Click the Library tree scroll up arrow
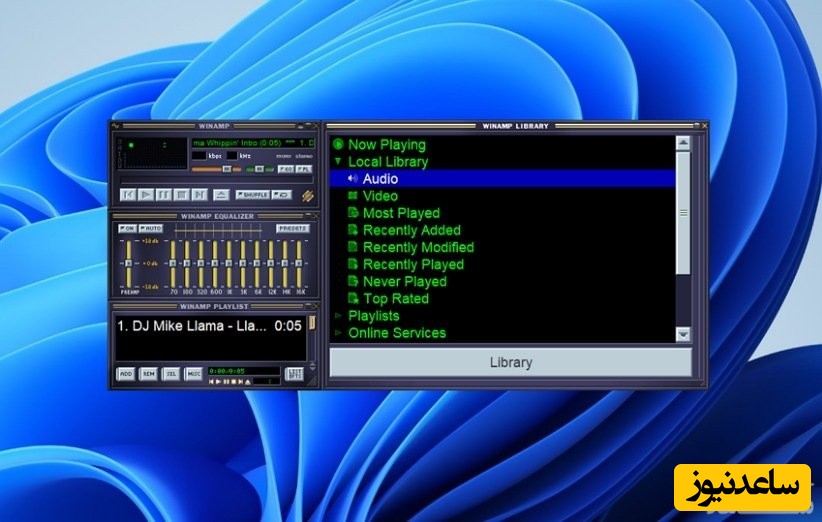This screenshot has width=822, height=522. coord(683,143)
